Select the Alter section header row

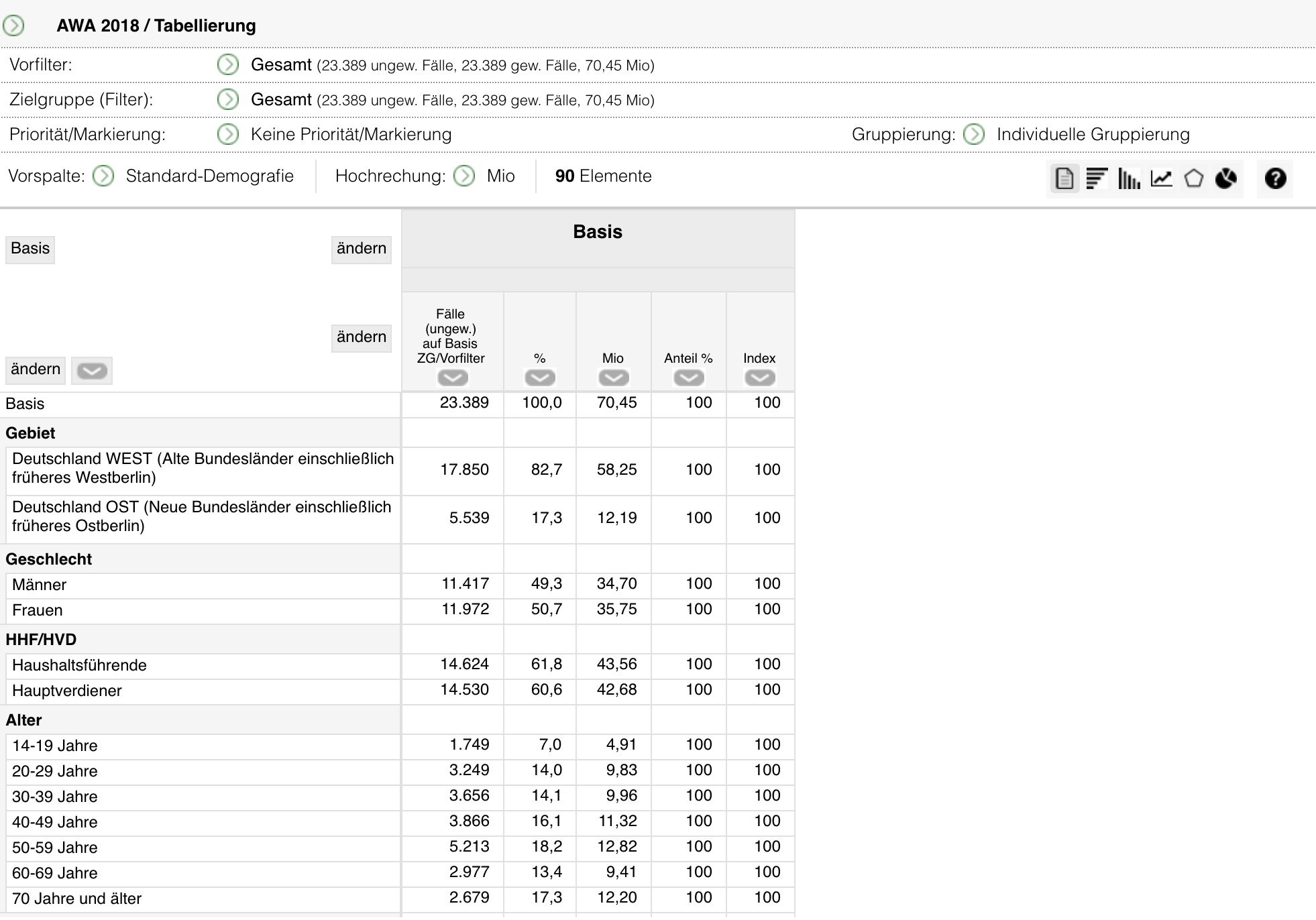click(201, 720)
